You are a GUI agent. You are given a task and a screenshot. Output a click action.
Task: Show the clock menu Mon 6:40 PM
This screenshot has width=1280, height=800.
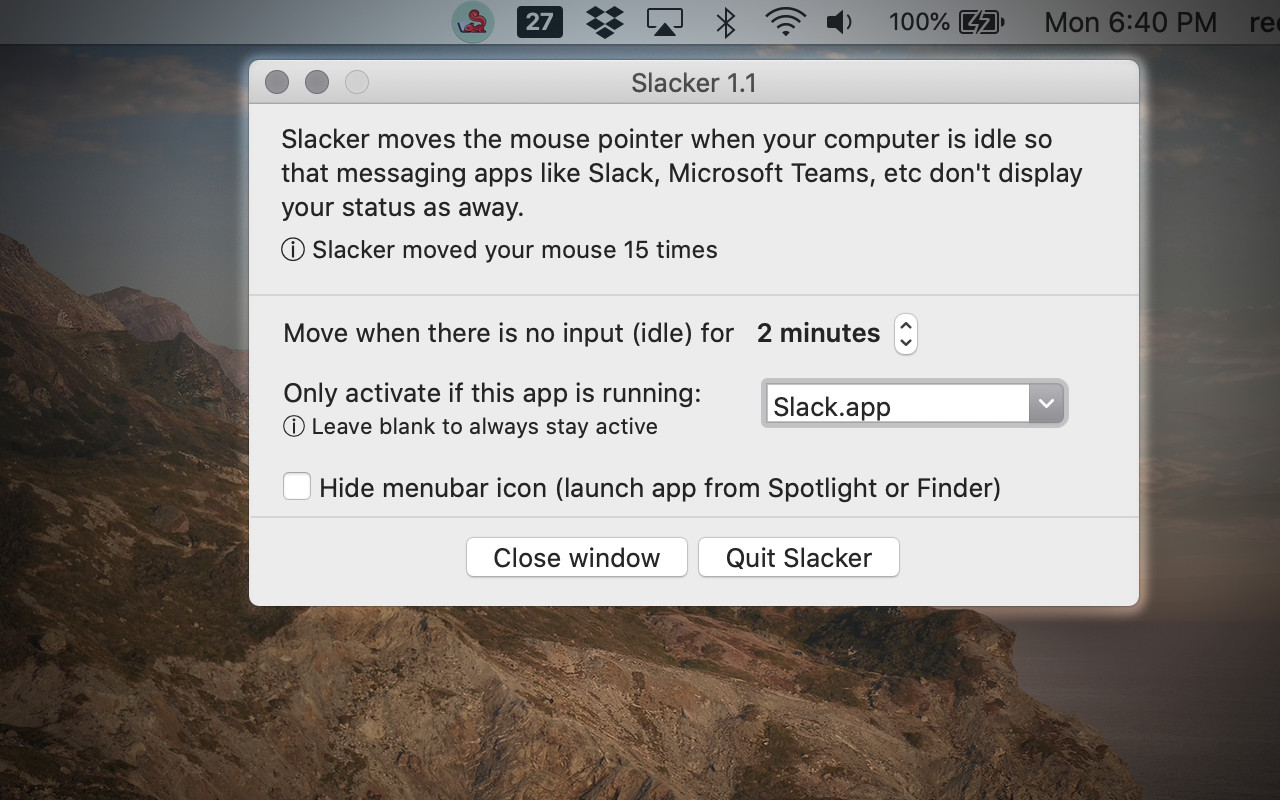[x=1130, y=22]
